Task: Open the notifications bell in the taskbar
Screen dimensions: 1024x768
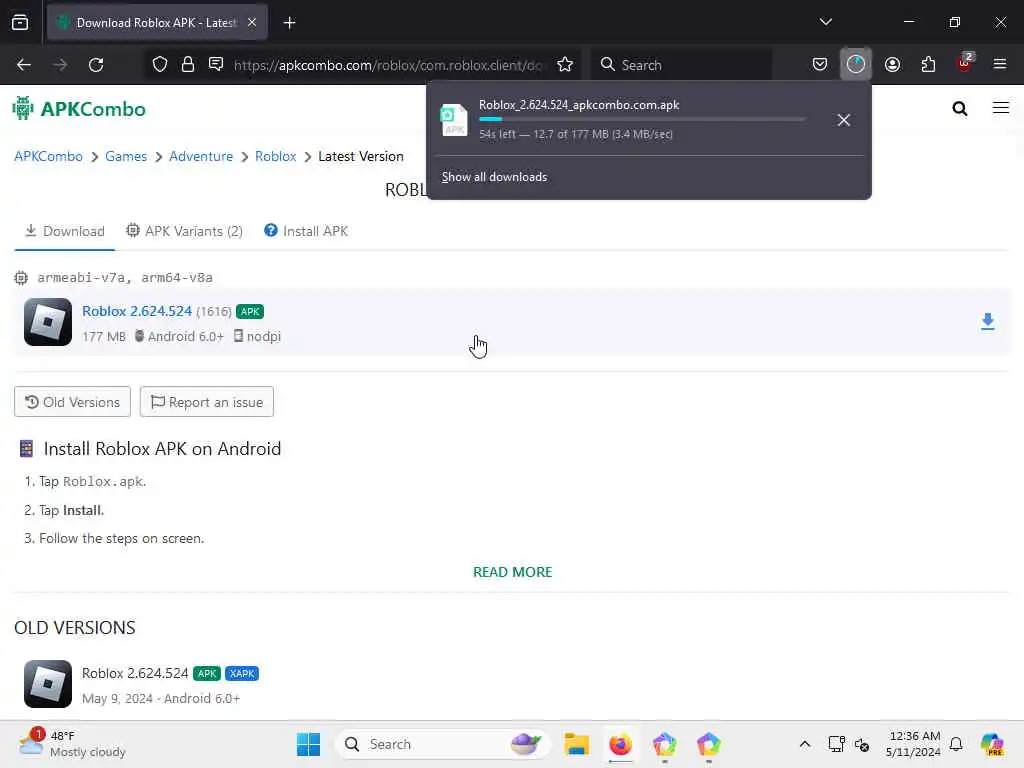Action: [x=956, y=744]
